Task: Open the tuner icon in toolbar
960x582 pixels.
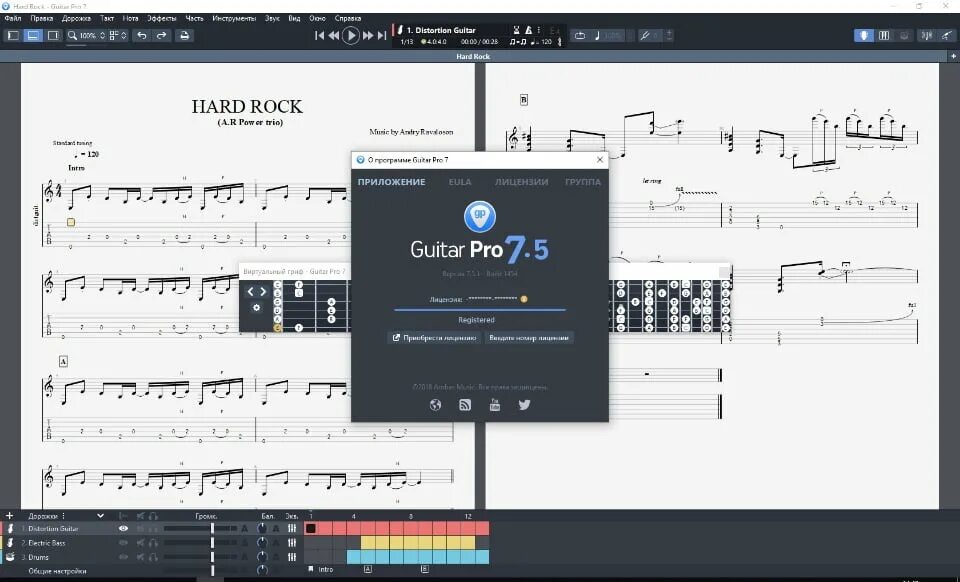Action: click(926, 35)
